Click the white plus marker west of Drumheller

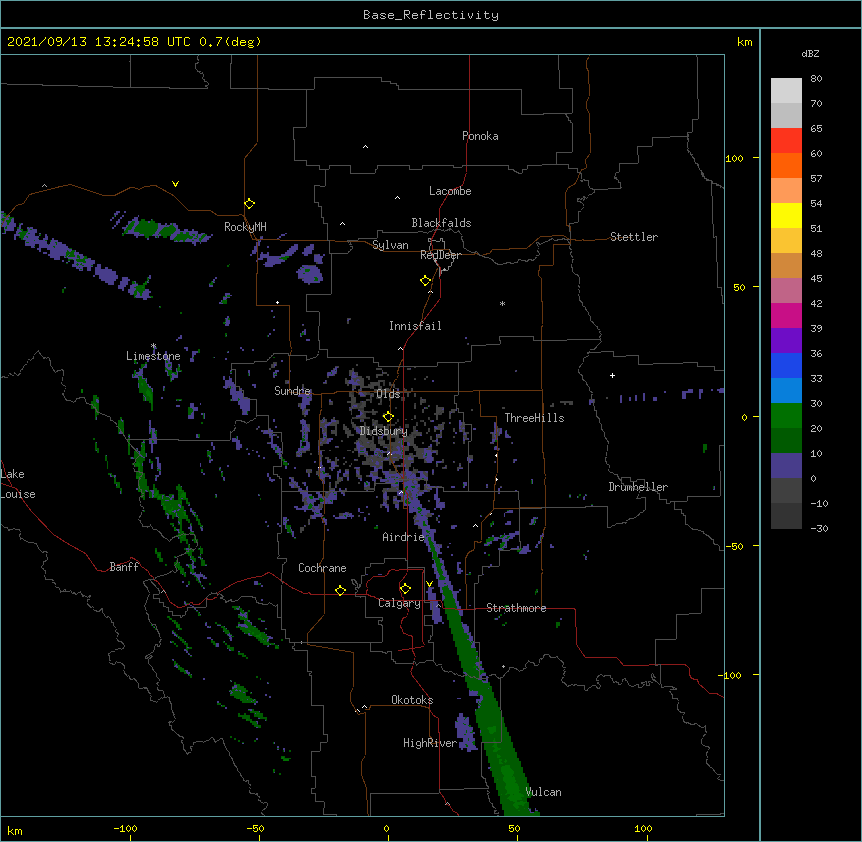point(612,375)
